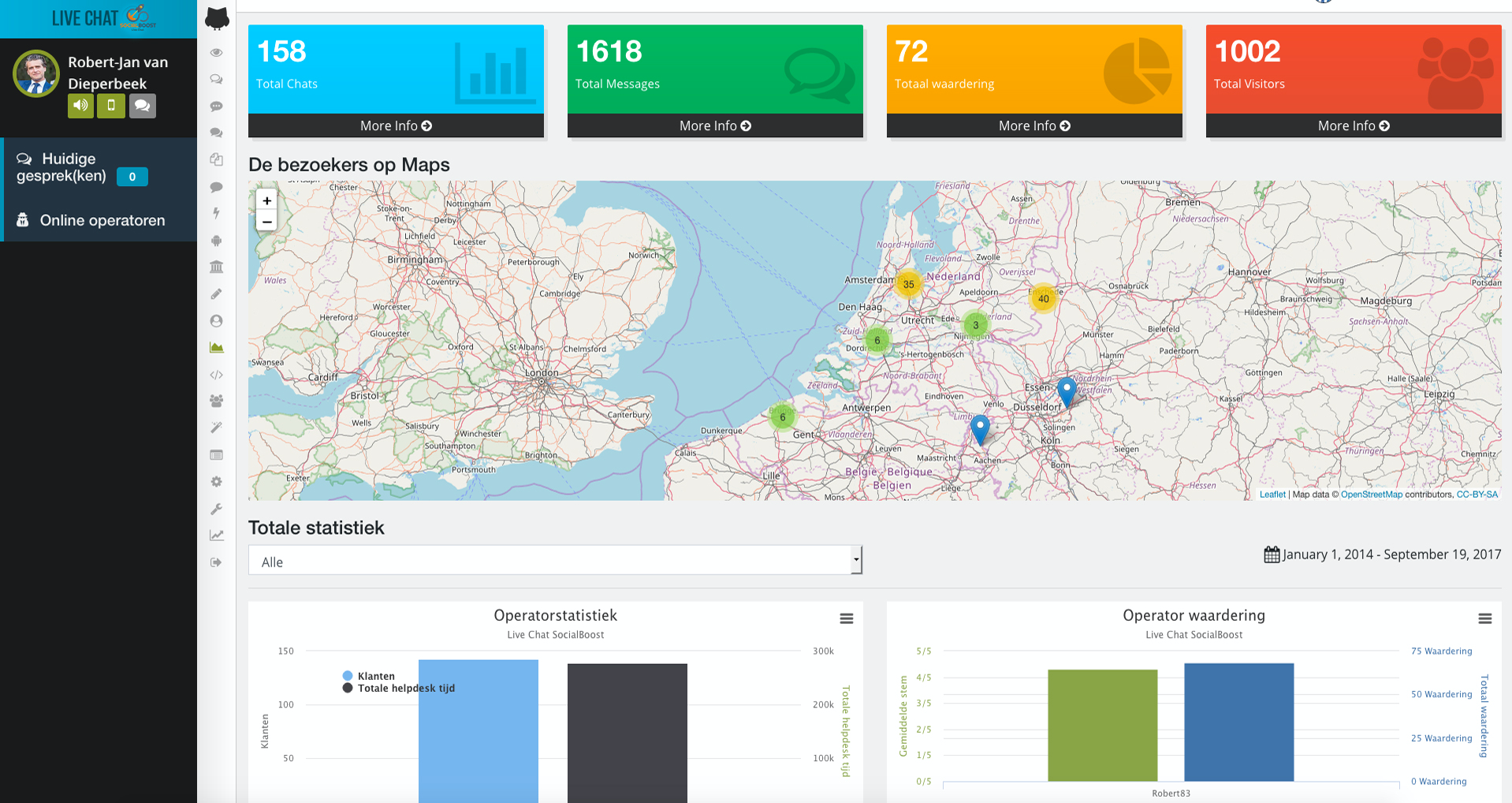Click the cluster marker 6 near Gent
The width and height of the screenshot is (1512, 803).
coord(783,417)
